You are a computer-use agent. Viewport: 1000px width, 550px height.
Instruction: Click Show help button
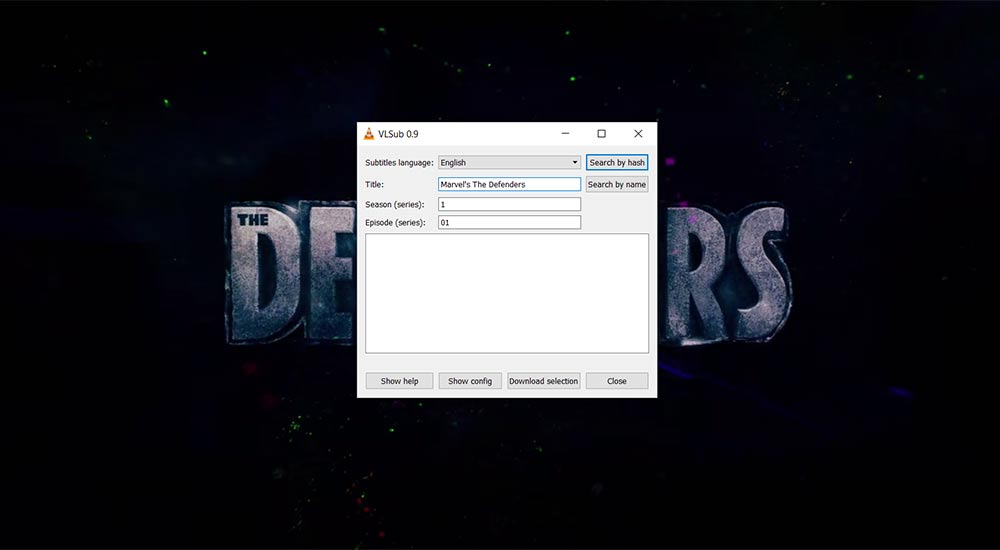click(399, 381)
